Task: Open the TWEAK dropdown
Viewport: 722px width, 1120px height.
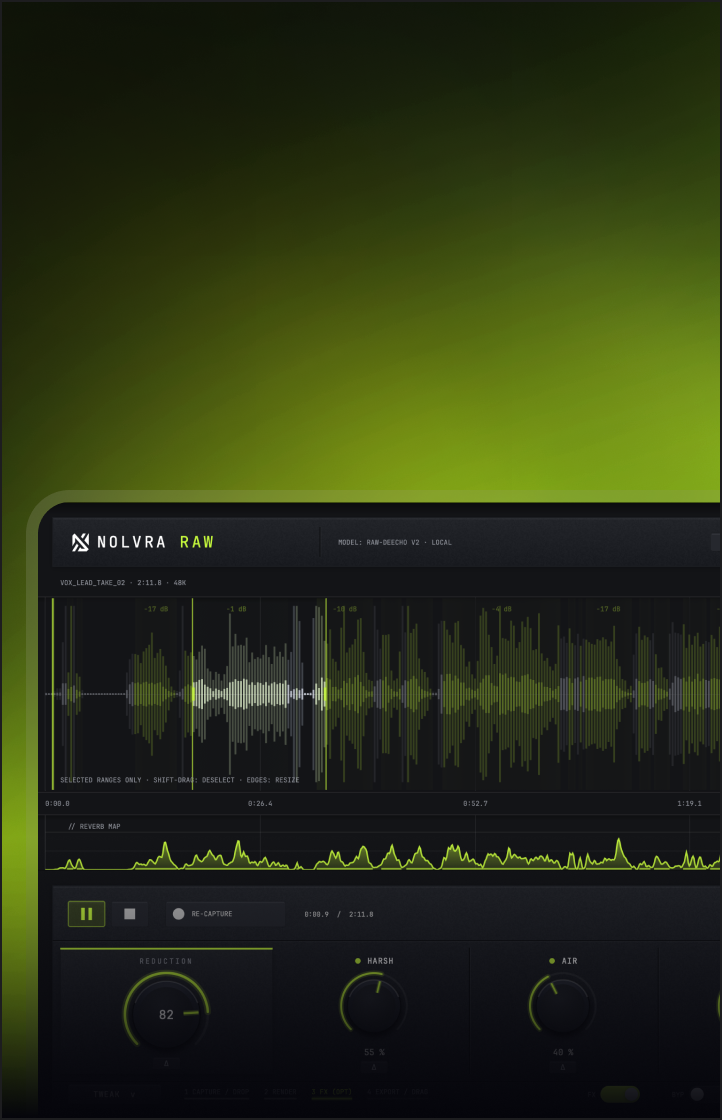Action: pos(114,1094)
